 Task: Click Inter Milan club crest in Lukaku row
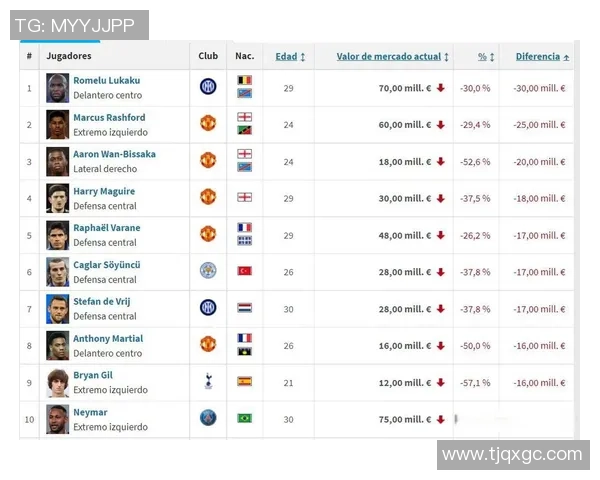(208, 87)
